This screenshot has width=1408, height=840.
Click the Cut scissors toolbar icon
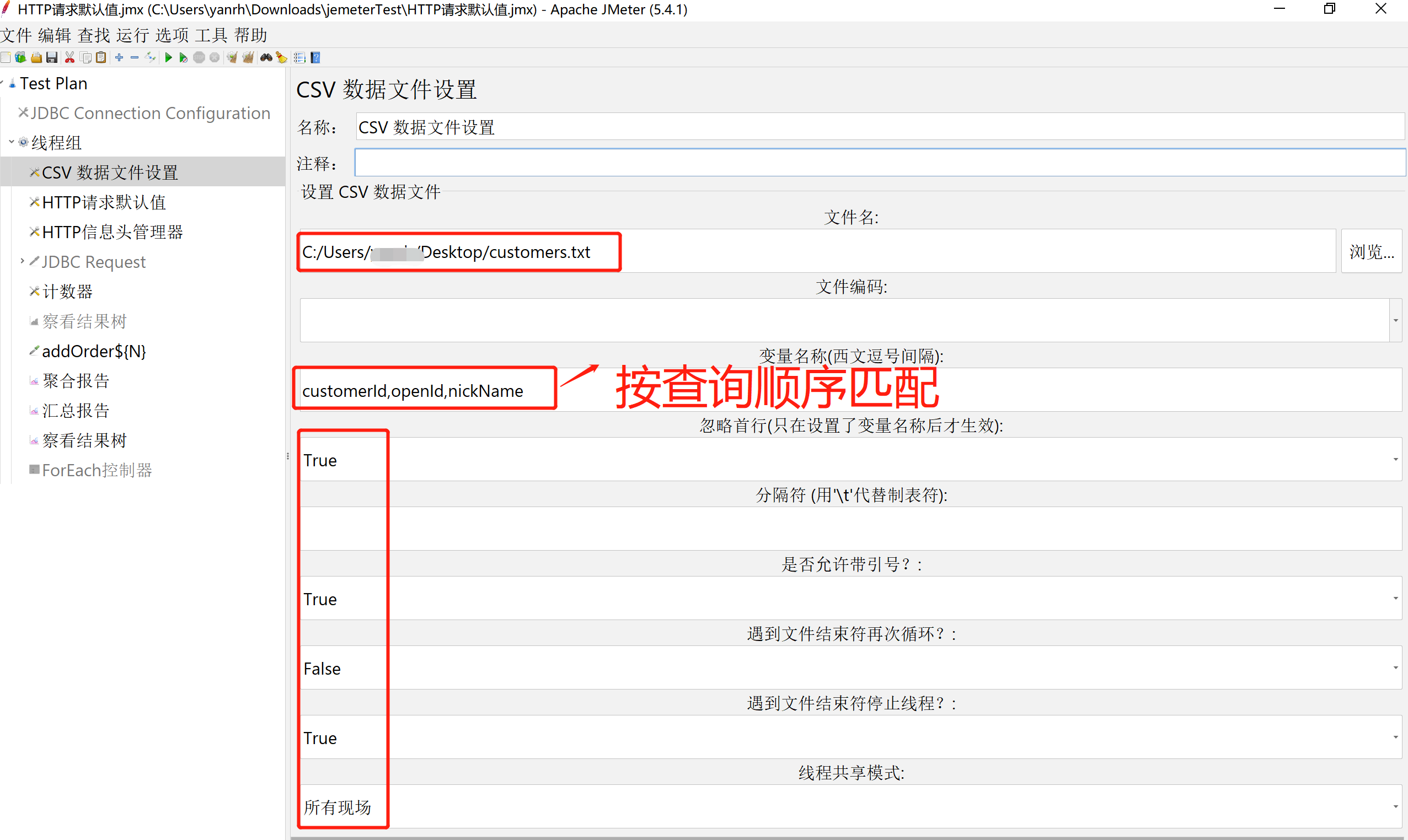pyautogui.click(x=69, y=58)
